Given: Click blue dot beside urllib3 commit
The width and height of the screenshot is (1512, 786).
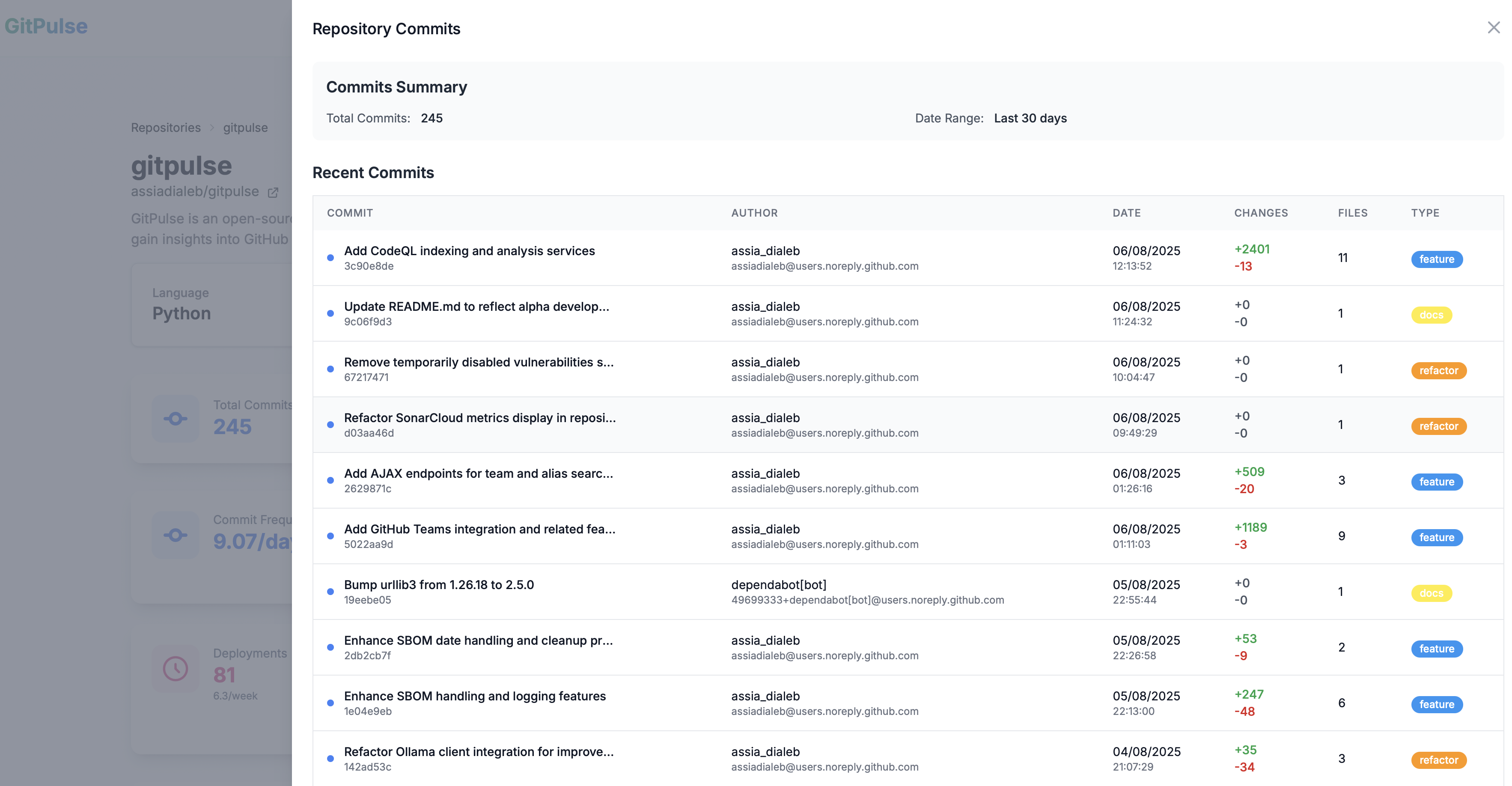Looking at the screenshot, I should [x=330, y=592].
